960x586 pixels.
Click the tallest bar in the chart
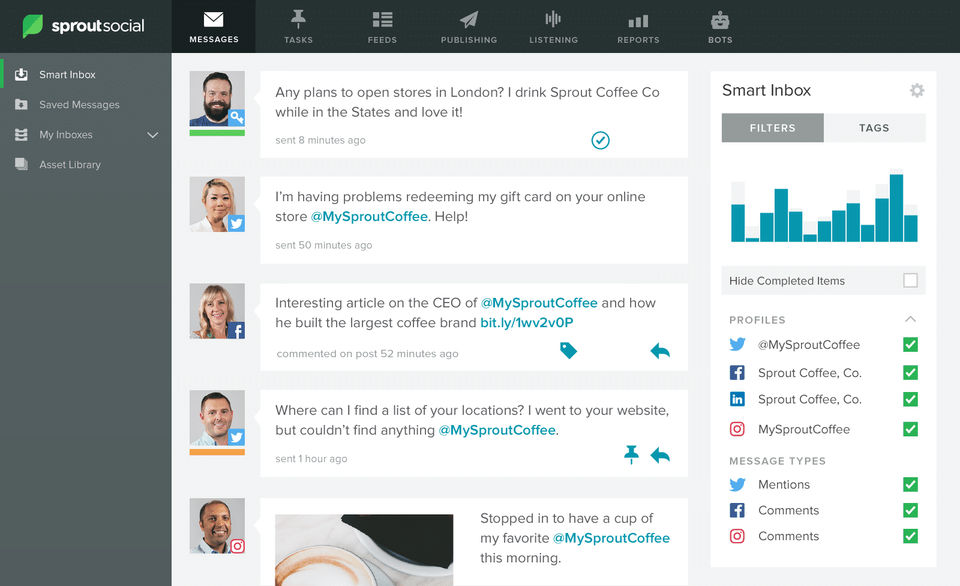896,208
